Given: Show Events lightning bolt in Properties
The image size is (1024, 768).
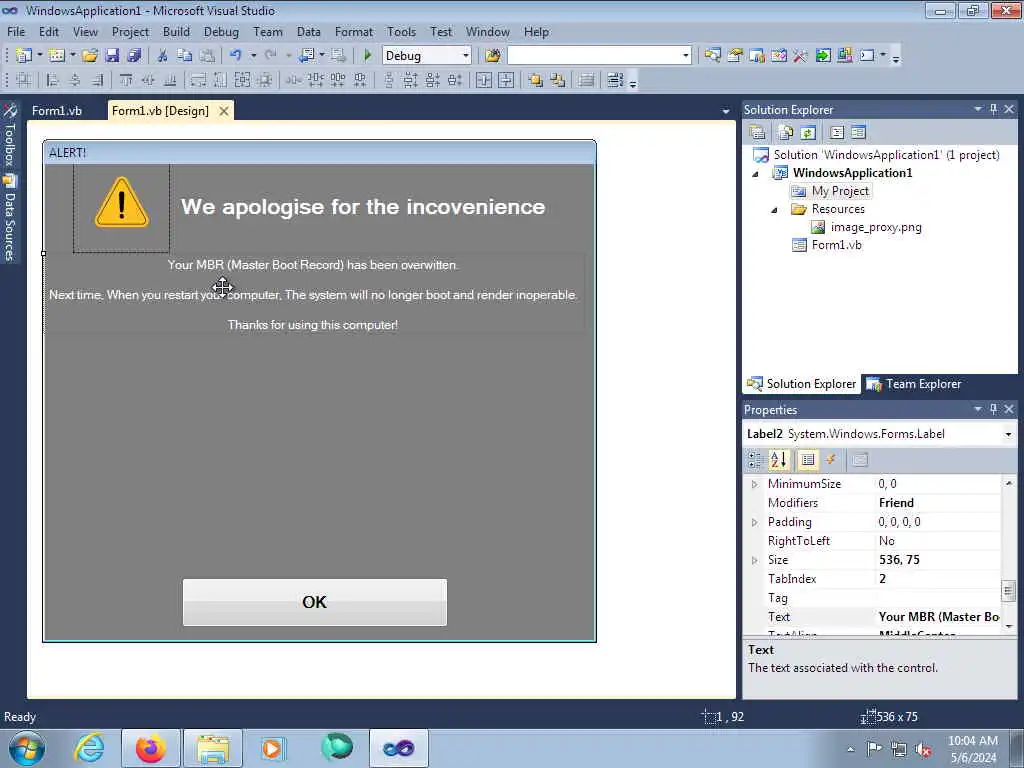Looking at the screenshot, I should point(831,460).
